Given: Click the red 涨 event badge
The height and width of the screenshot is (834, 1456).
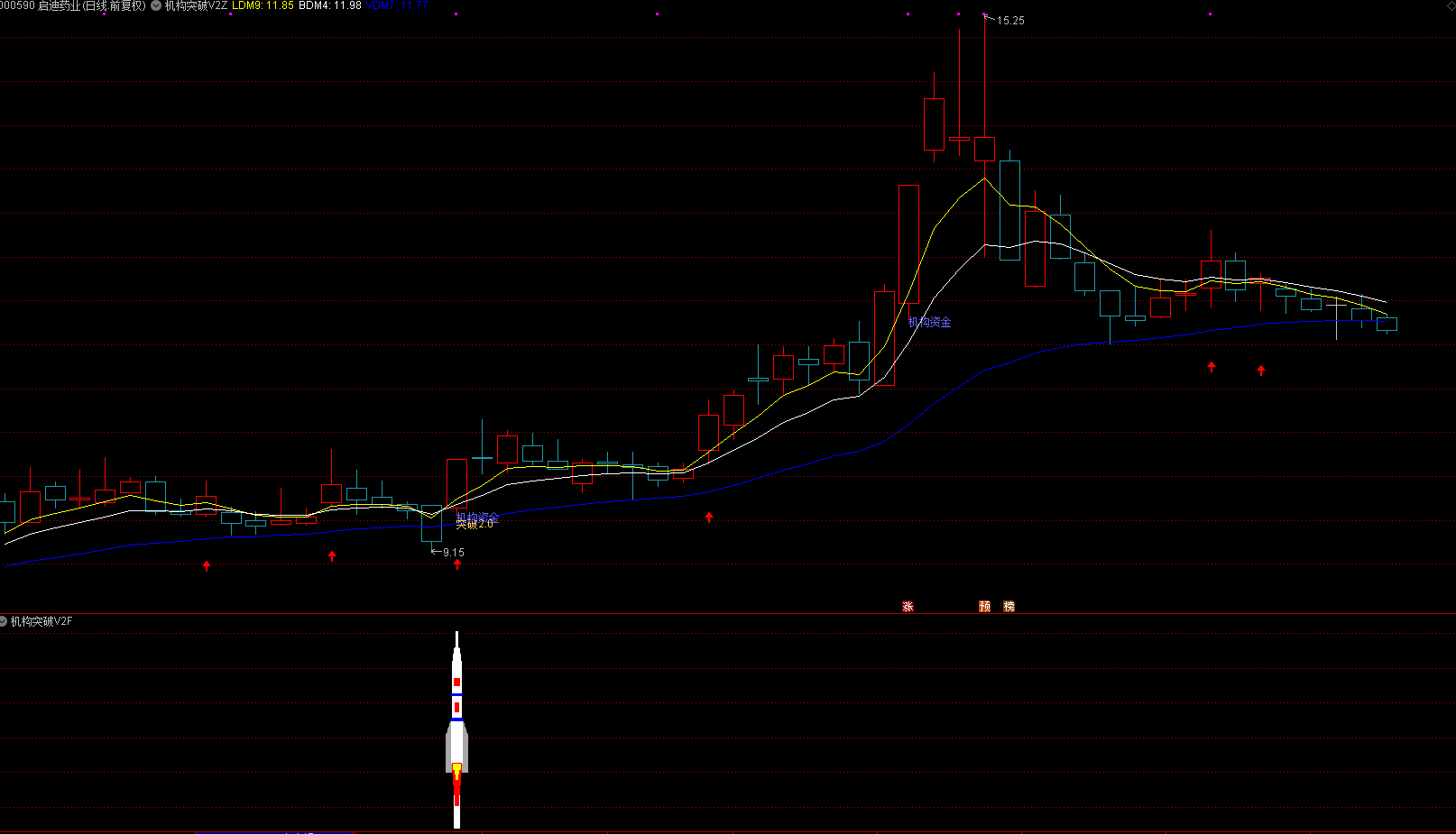Looking at the screenshot, I should 908,607.
